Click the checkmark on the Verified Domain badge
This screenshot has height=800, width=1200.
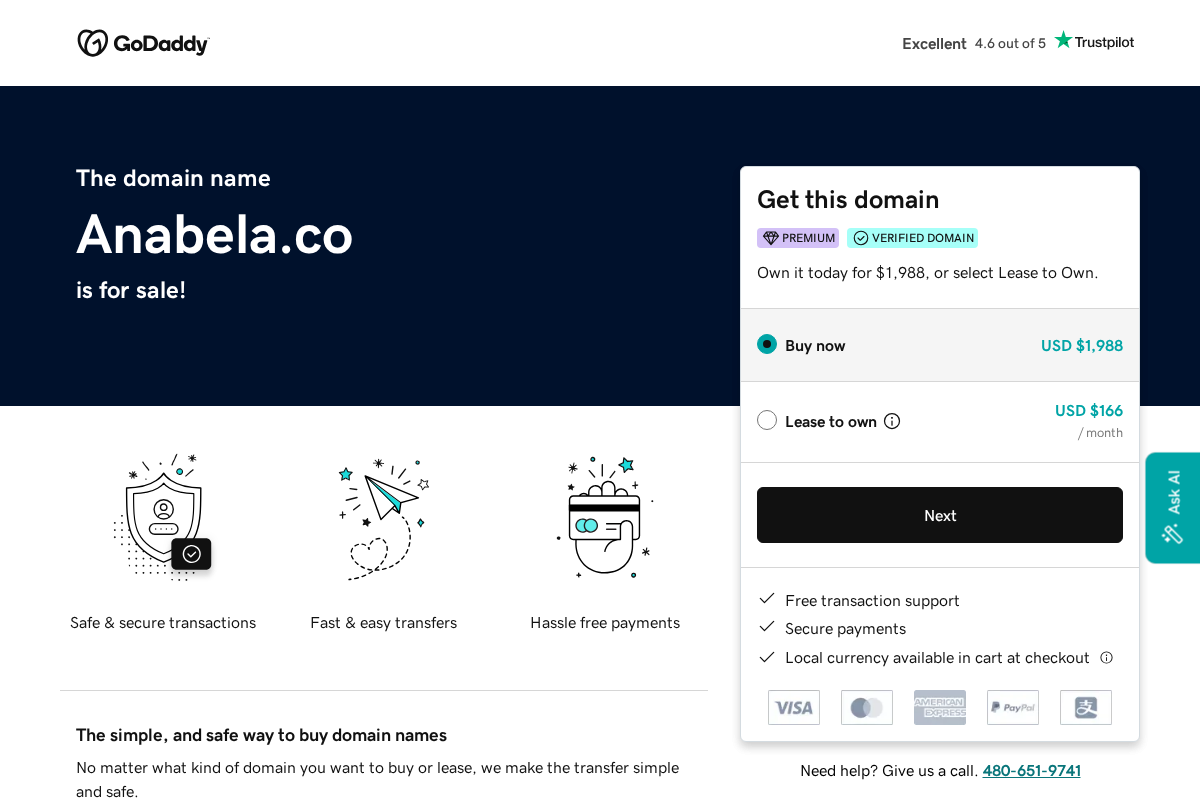pos(860,238)
